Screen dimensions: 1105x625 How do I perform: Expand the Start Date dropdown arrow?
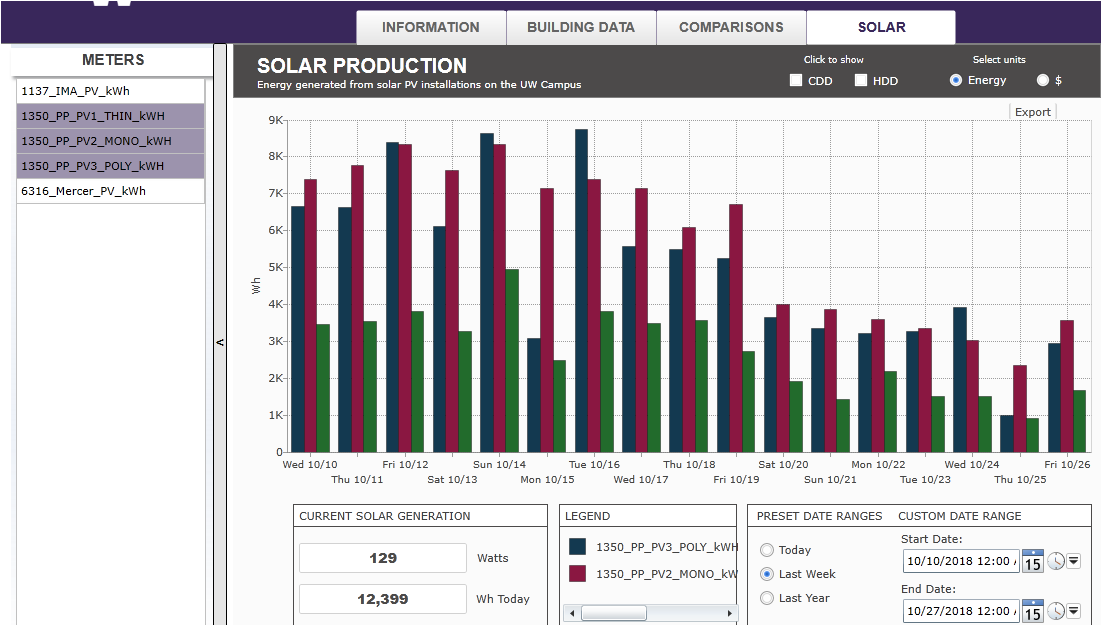(x=1074, y=561)
